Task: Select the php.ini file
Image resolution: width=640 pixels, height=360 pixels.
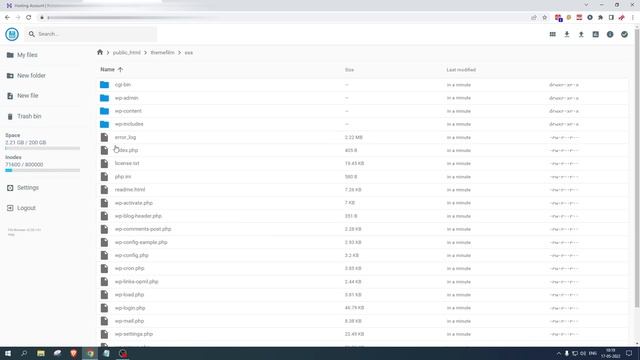Action: 362,177
